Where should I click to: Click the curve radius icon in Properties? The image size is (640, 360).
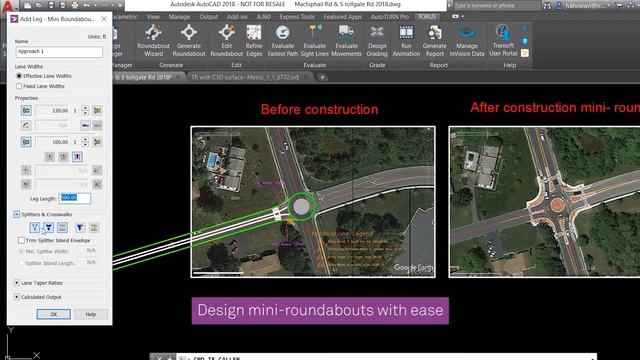pos(26,125)
